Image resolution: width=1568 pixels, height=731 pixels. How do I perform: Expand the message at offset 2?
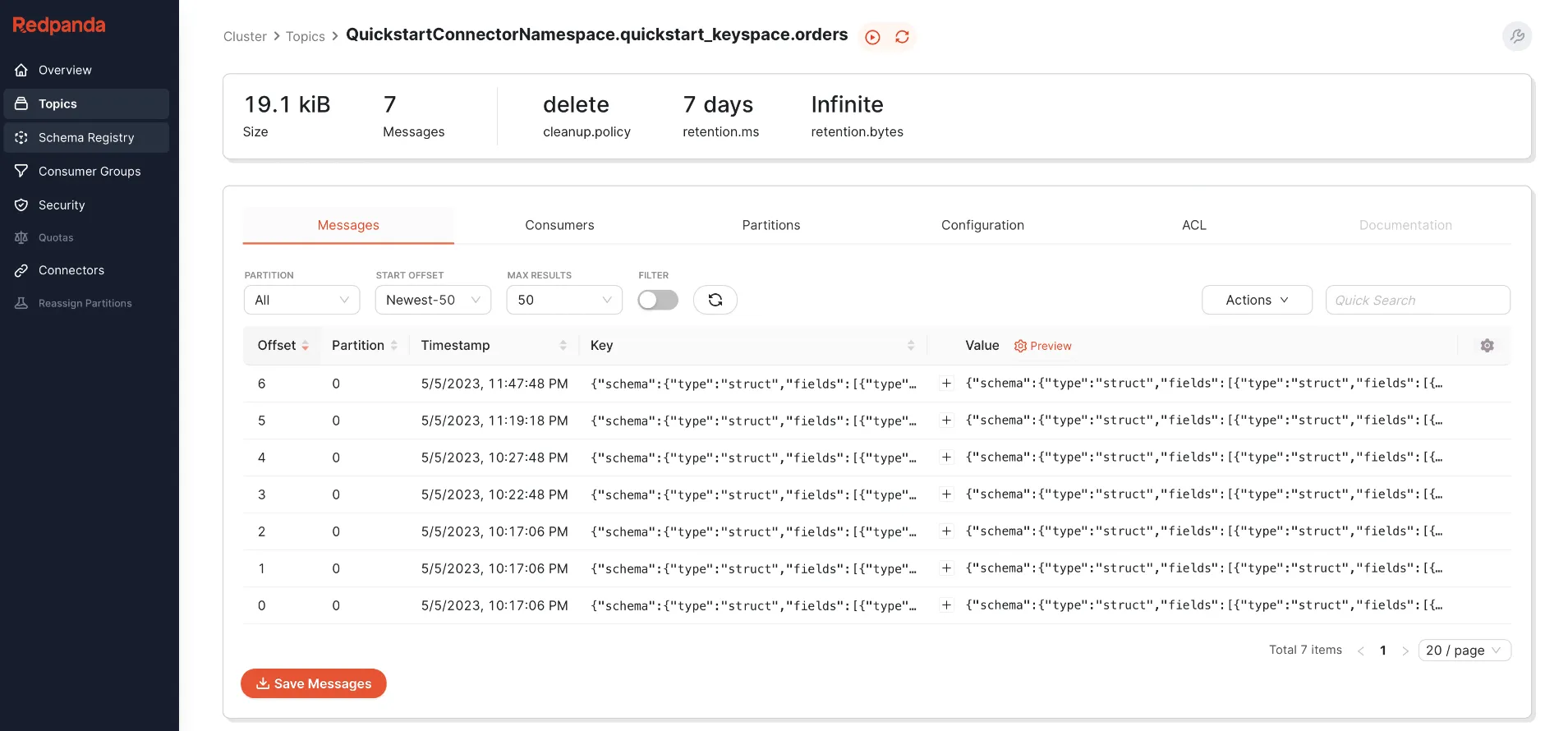(x=946, y=531)
